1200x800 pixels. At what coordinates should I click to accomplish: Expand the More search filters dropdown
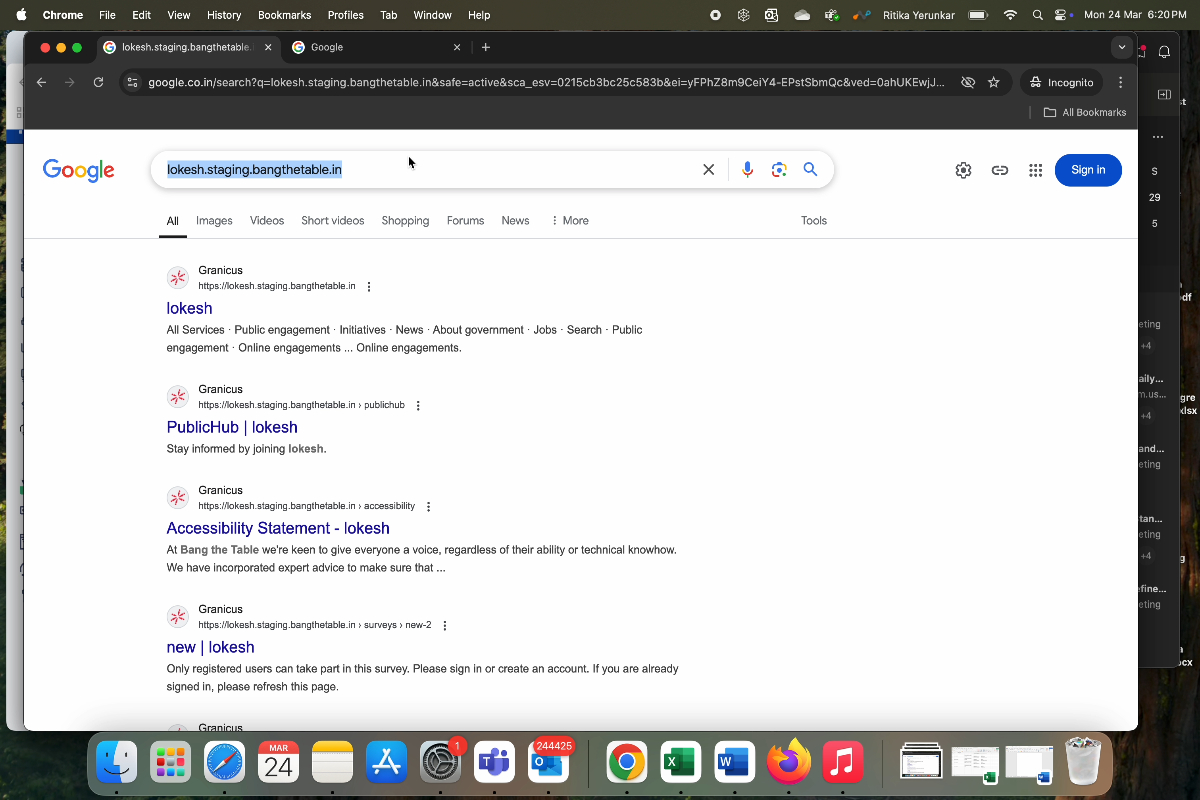[x=570, y=221]
